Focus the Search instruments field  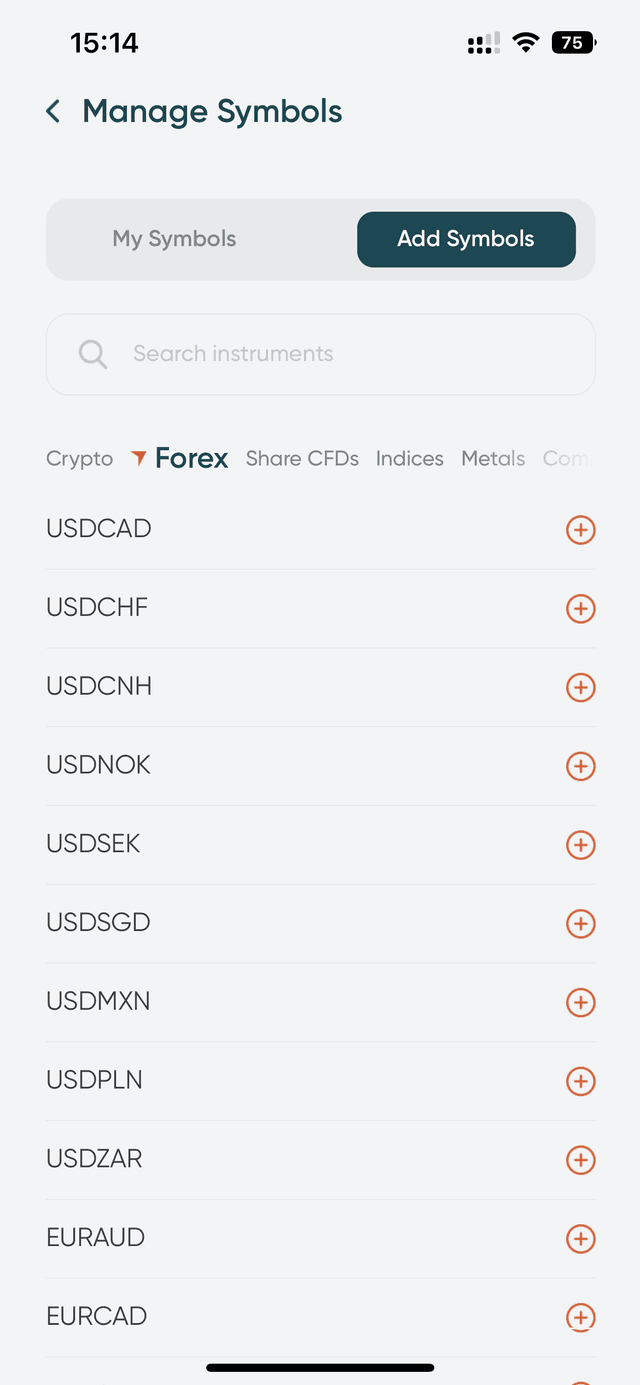click(x=340, y=354)
